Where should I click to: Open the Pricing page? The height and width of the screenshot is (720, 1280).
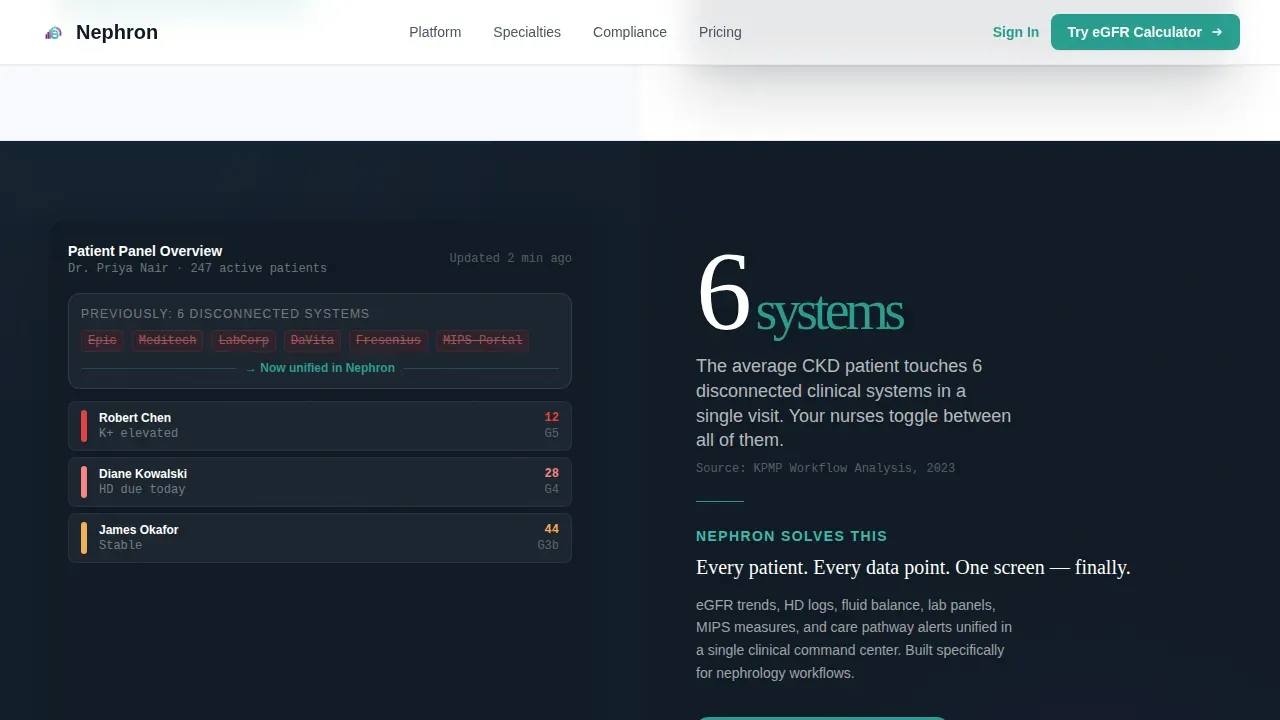(x=720, y=32)
